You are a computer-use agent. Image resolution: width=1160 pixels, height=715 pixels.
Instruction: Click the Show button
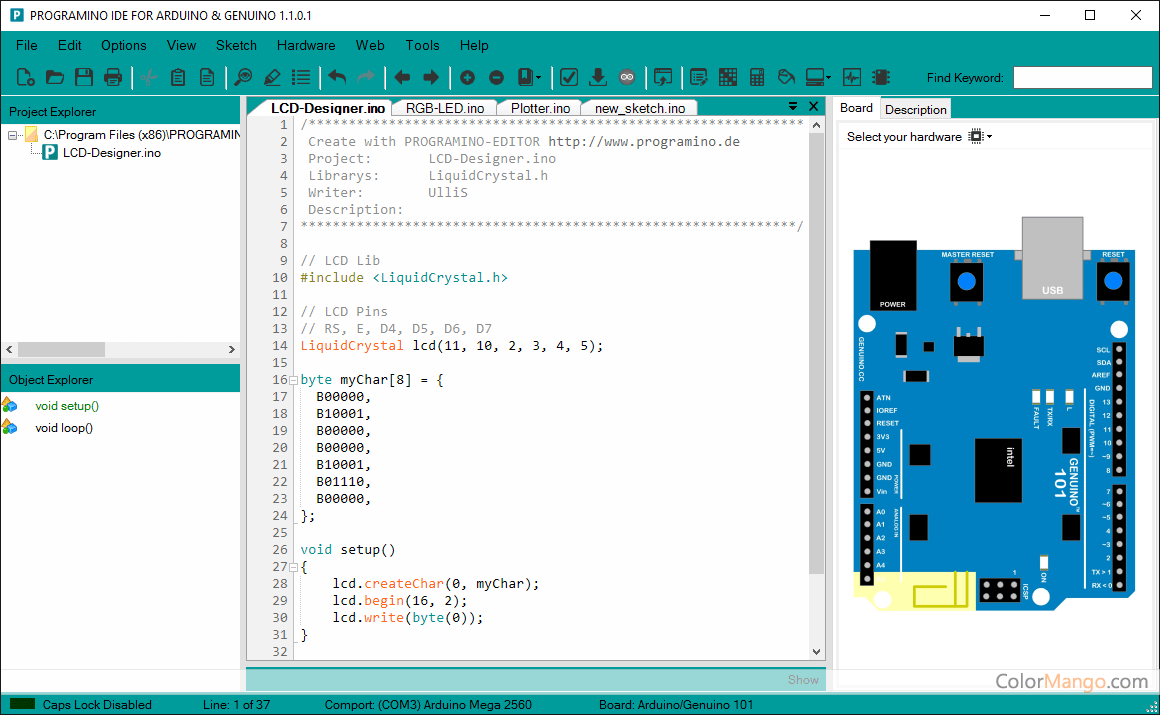coord(803,679)
